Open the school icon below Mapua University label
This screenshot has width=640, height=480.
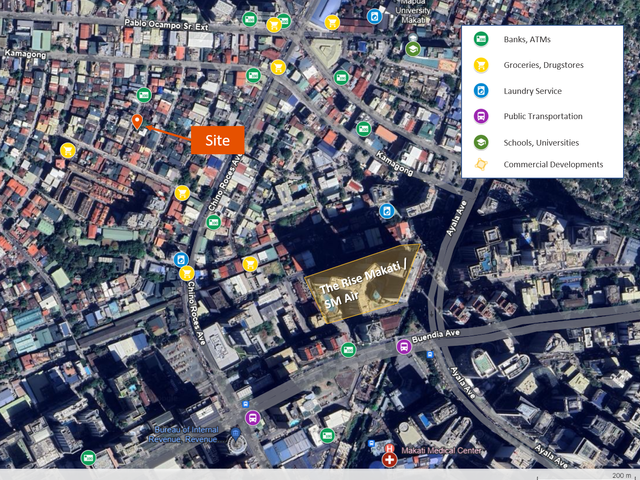413,49
